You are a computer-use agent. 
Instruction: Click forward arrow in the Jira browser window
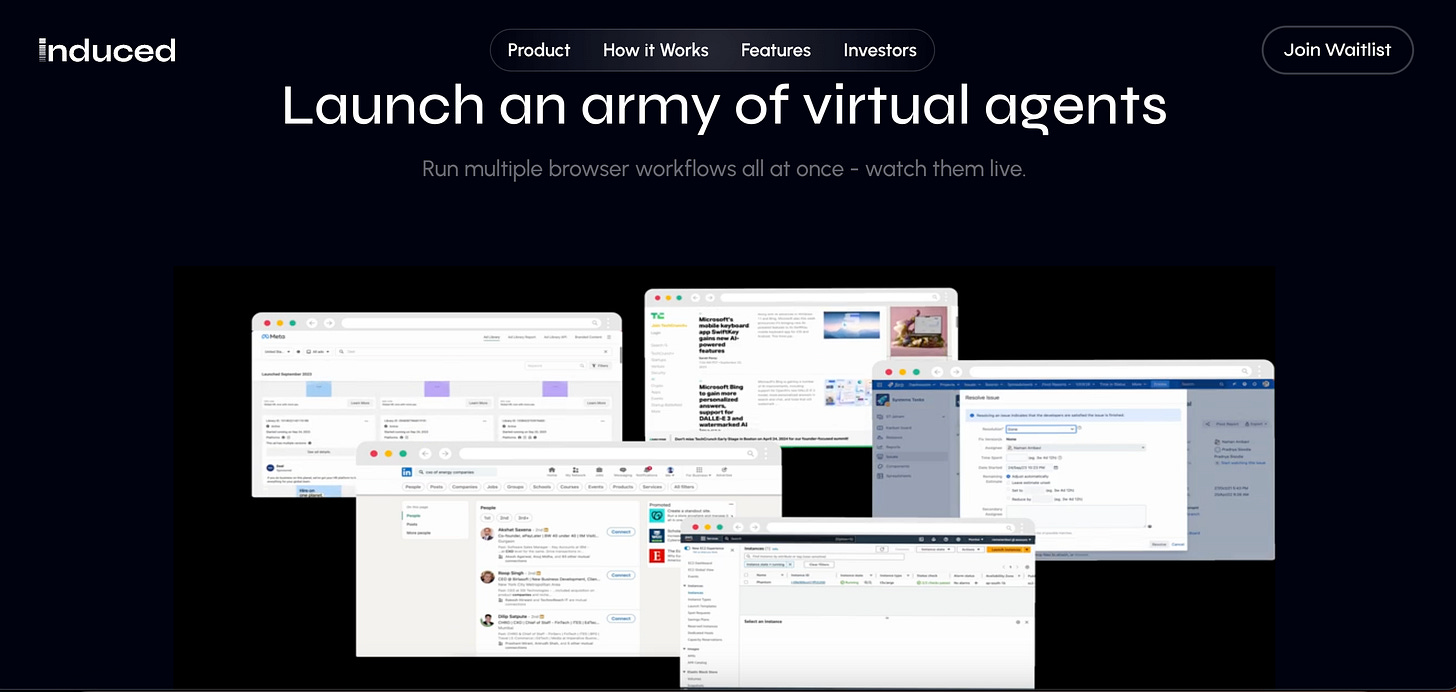(956, 372)
